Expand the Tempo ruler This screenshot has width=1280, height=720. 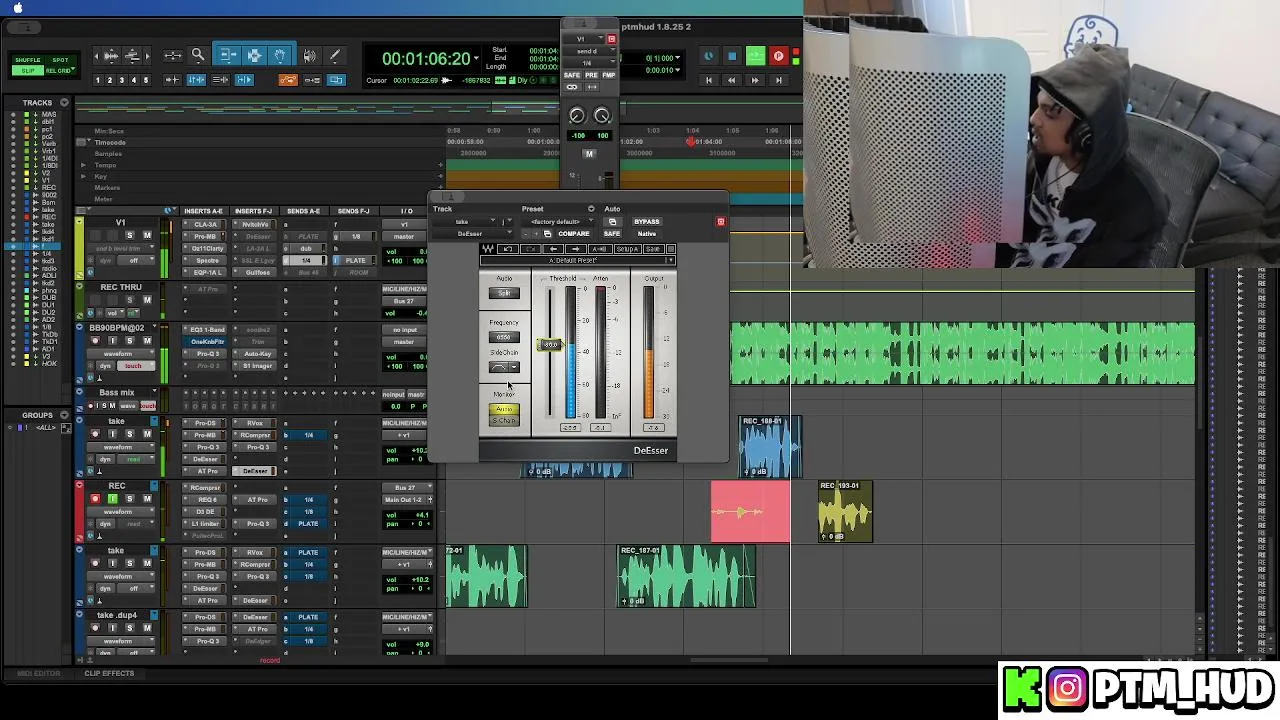click(84, 165)
